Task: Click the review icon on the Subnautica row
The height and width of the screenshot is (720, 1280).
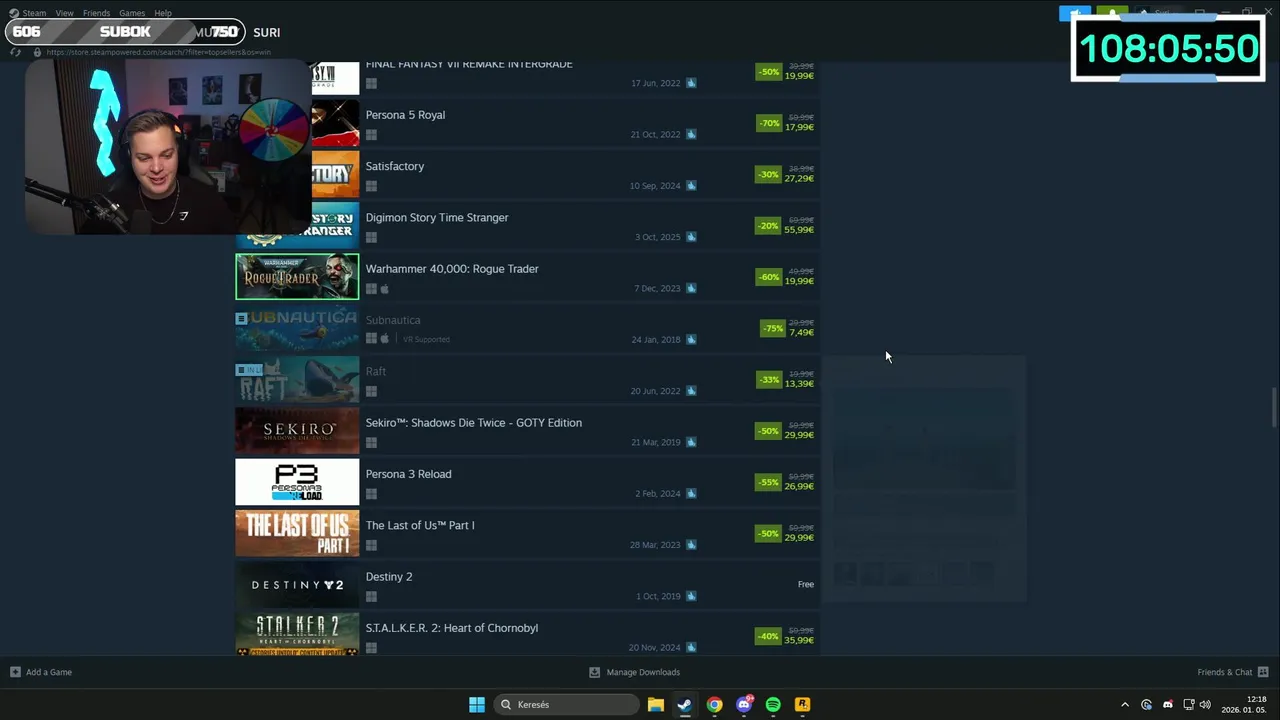Action: point(691,340)
